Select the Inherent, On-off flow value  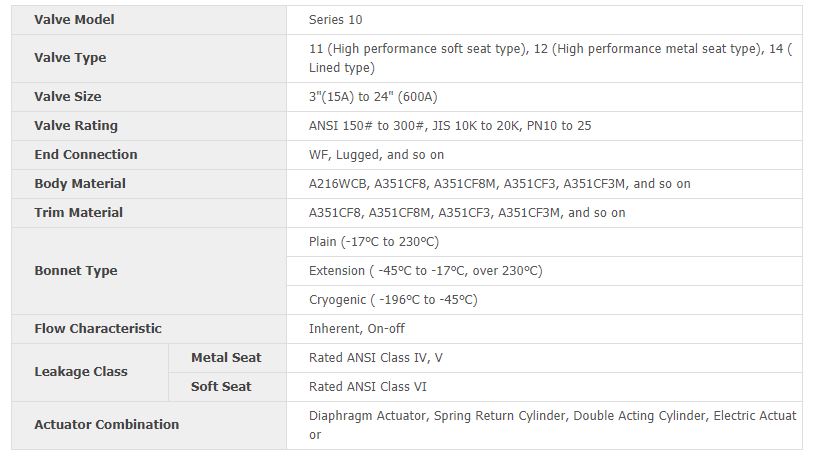pyautogui.click(x=357, y=329)
